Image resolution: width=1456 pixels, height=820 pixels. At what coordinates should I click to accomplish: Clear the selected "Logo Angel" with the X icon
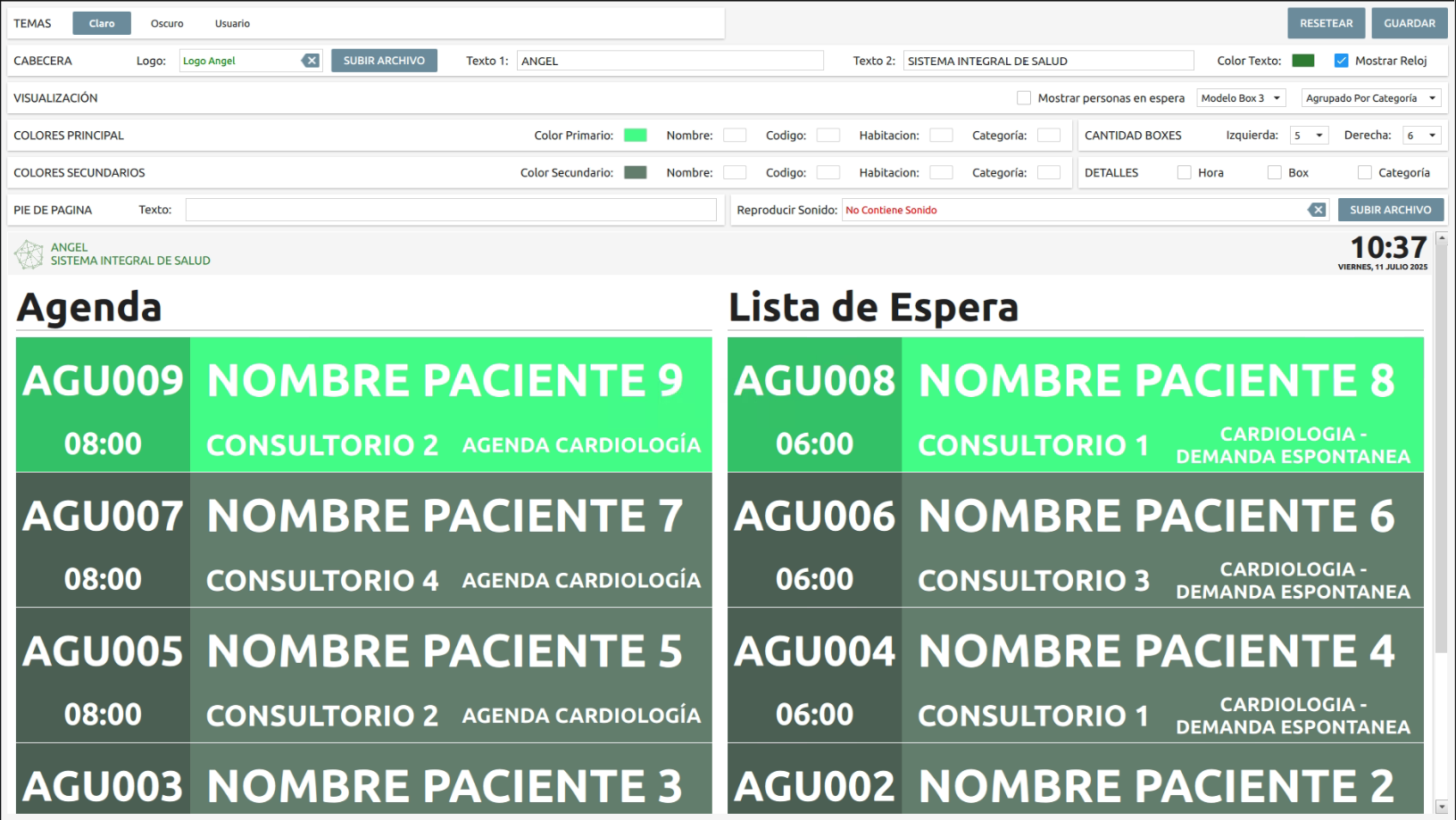(x=312, y=60)
